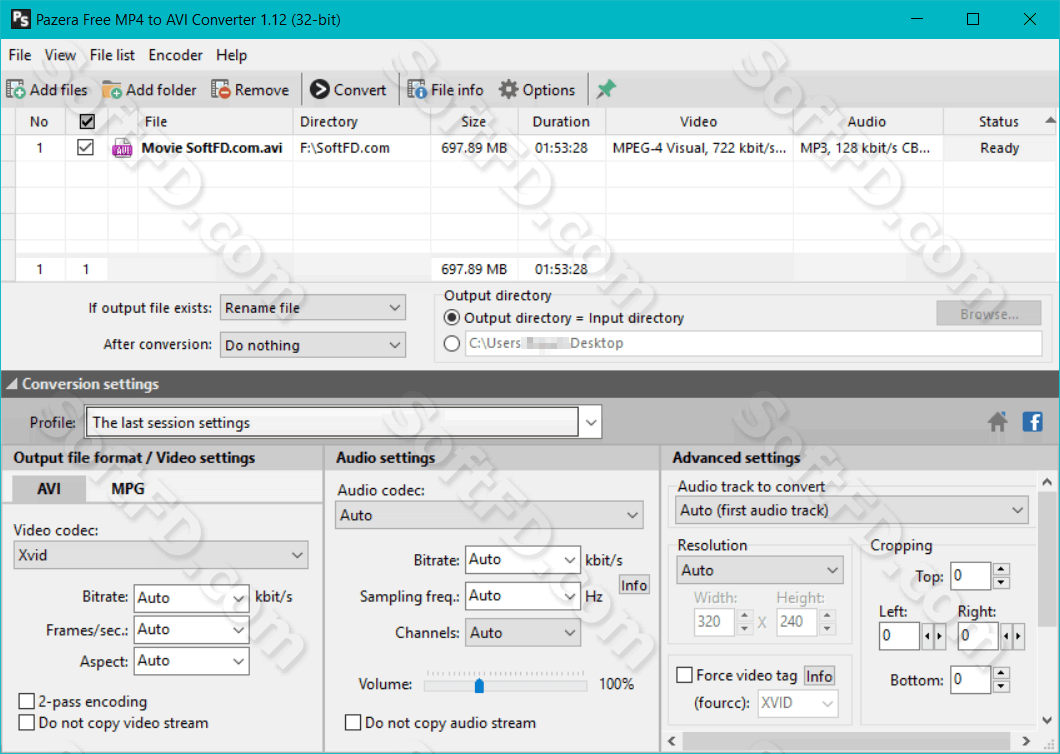Click the Add files toolbar icon
Viewport: 1060px width, 754px height.
pyautogui.click(x=16, y=89)
